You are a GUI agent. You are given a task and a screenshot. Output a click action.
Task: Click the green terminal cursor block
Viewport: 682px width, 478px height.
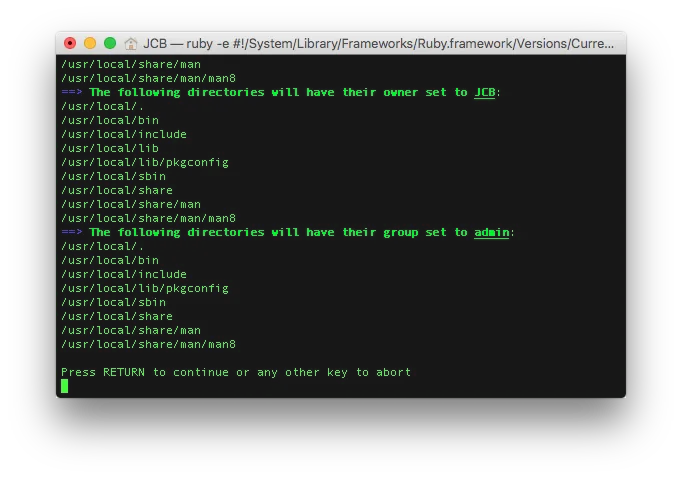point(64,386)
